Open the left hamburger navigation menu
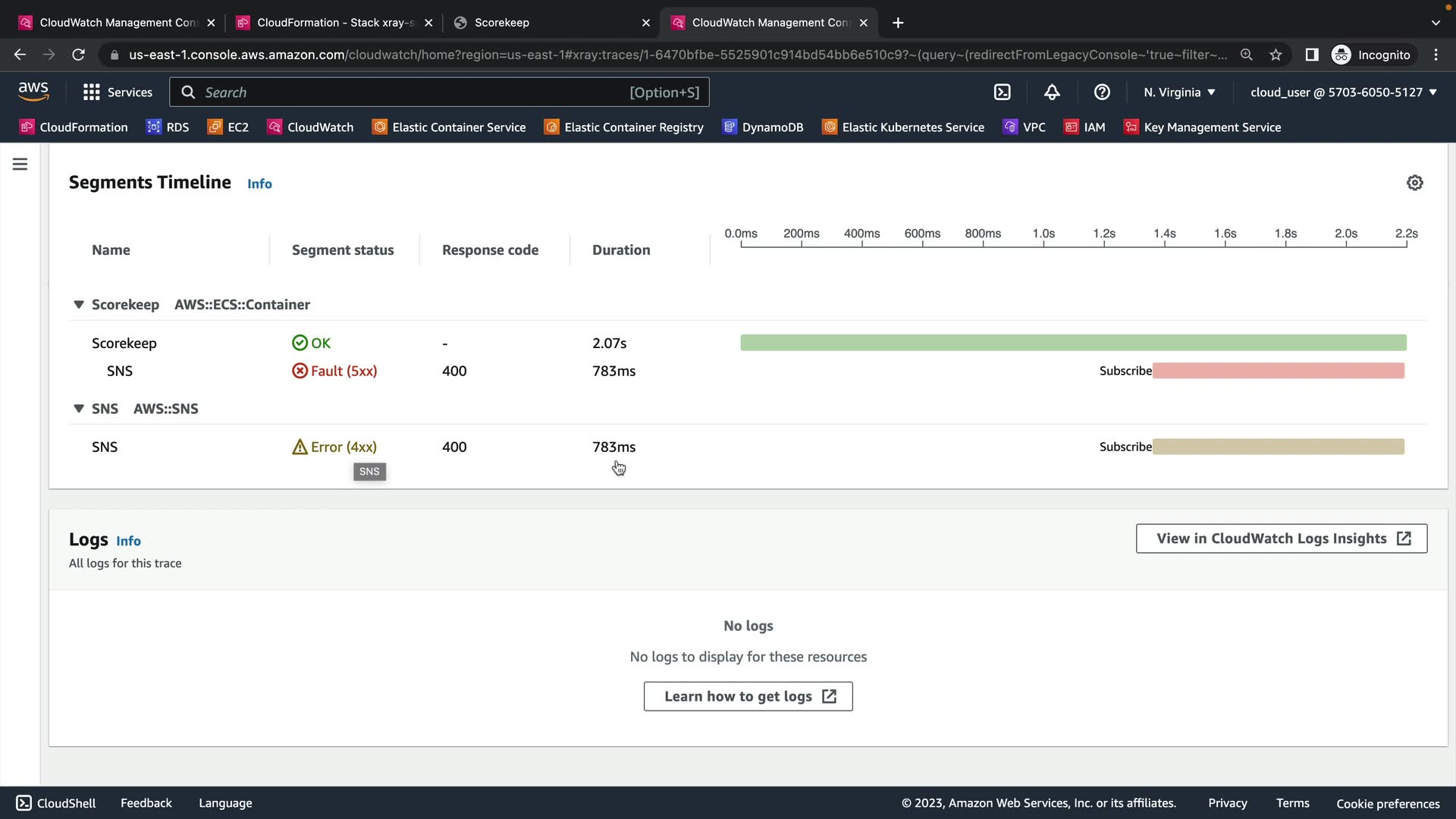Viewport: 1456px width, 819px height. point(20,165)
